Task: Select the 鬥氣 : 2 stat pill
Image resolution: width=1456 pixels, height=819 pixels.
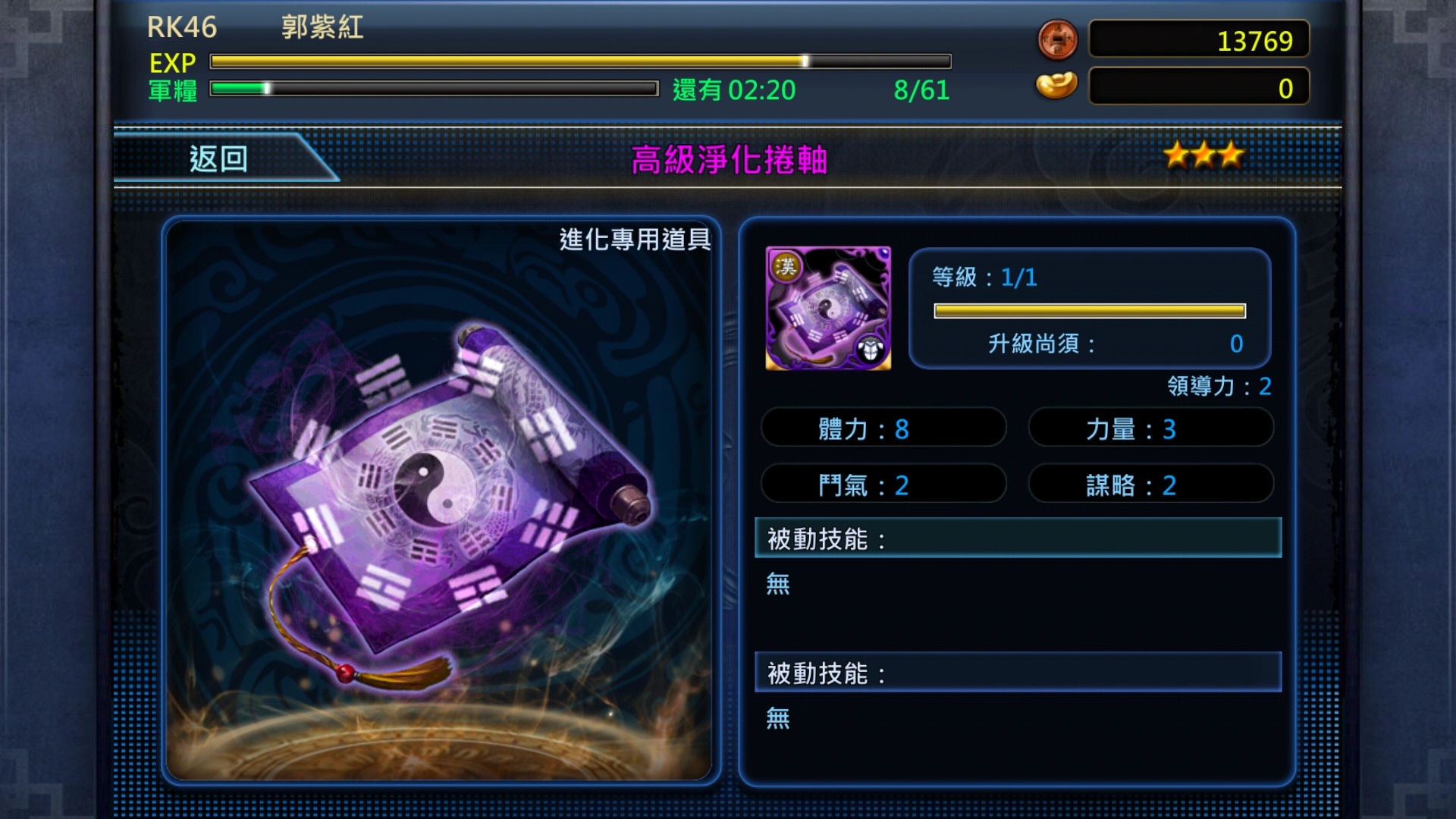Action: pyautogui.click(x=883, y=484)
